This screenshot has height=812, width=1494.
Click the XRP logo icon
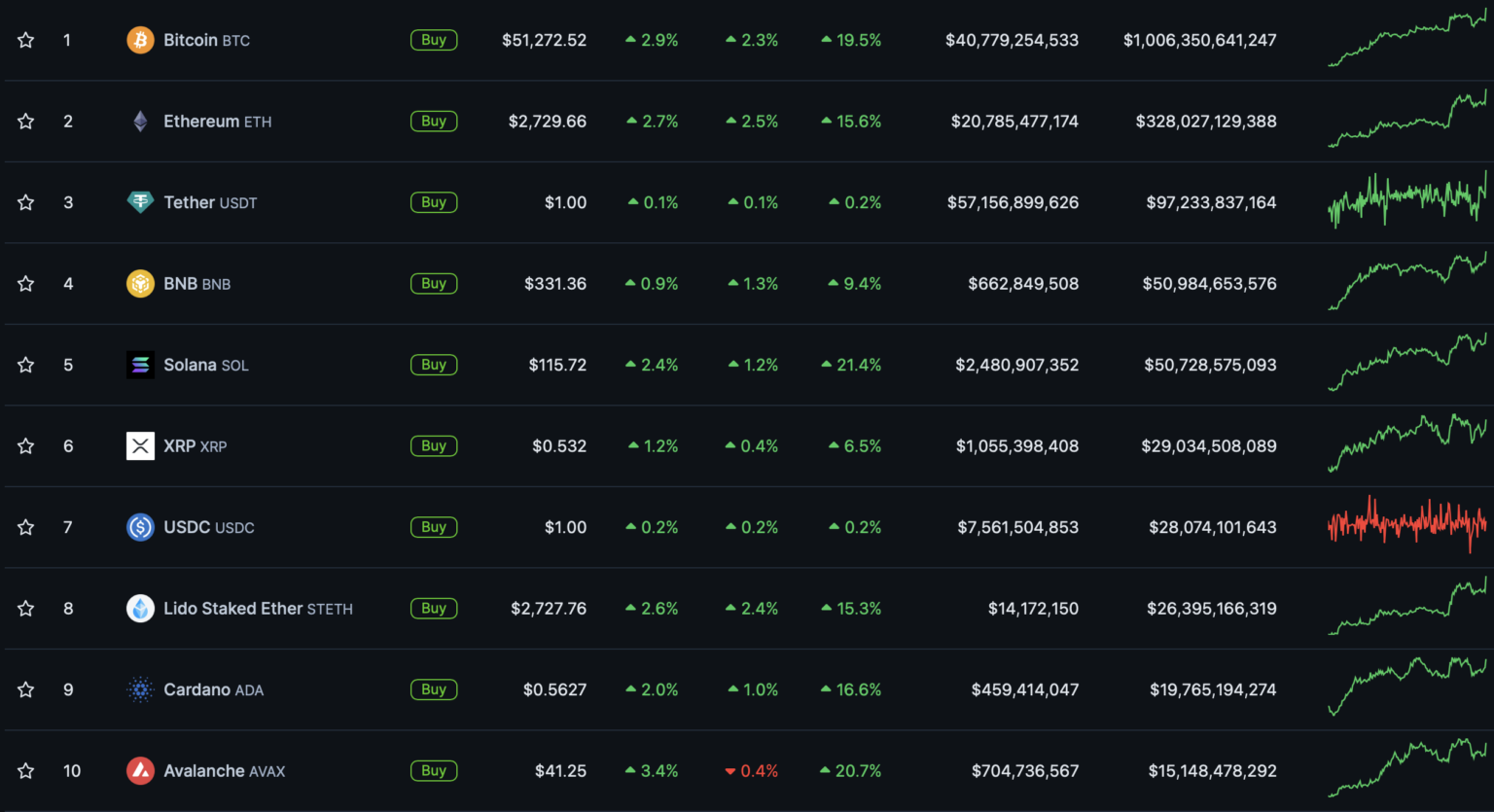coord(140,446)
